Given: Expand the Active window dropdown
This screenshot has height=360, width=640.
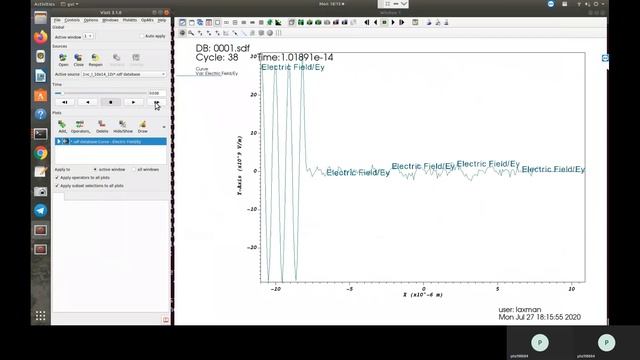Looking at the screenshot, I should pyautogui.click(x=88, y=36).
